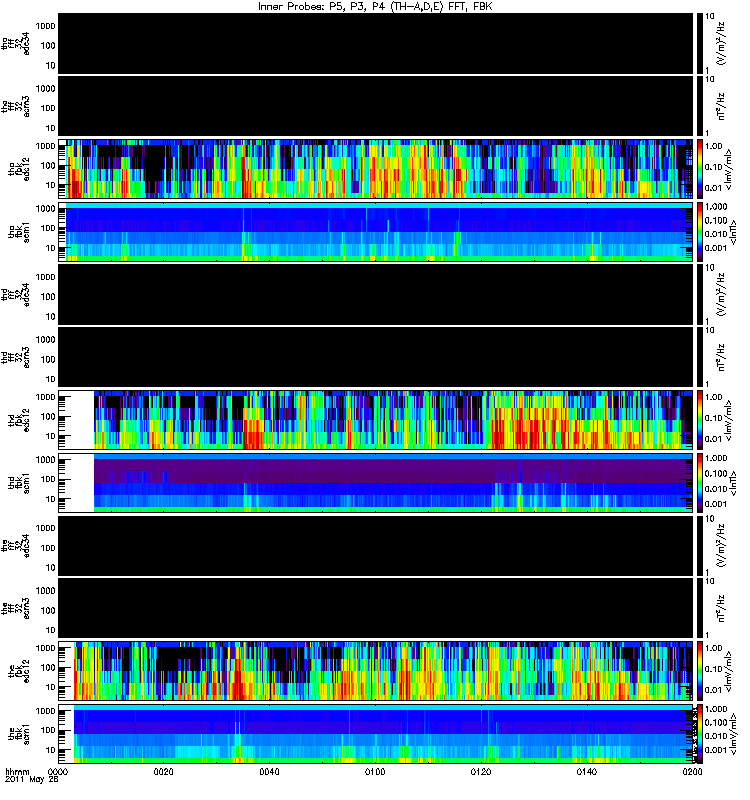Click the 2011 May 26 date label

pos(32,780)
